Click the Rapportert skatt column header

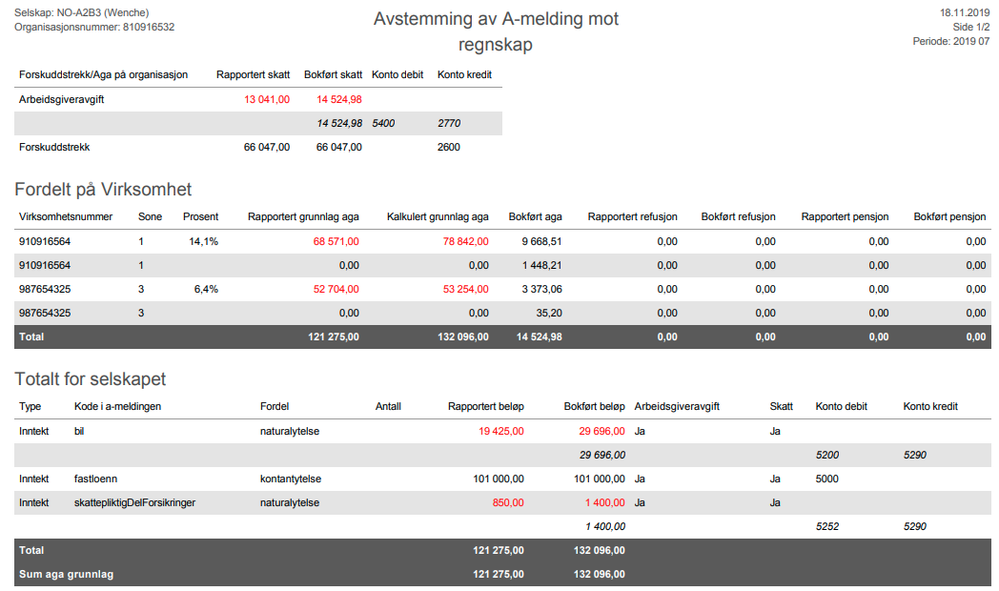tap(253, 75)
